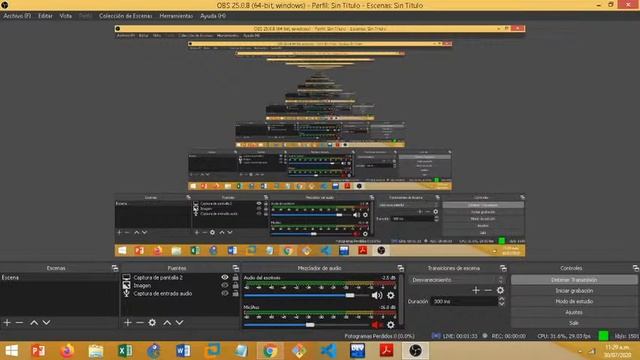The image size is (640, 360).
Task: Remove the transition with the minus icon
Action: click(x=488, y=290)
